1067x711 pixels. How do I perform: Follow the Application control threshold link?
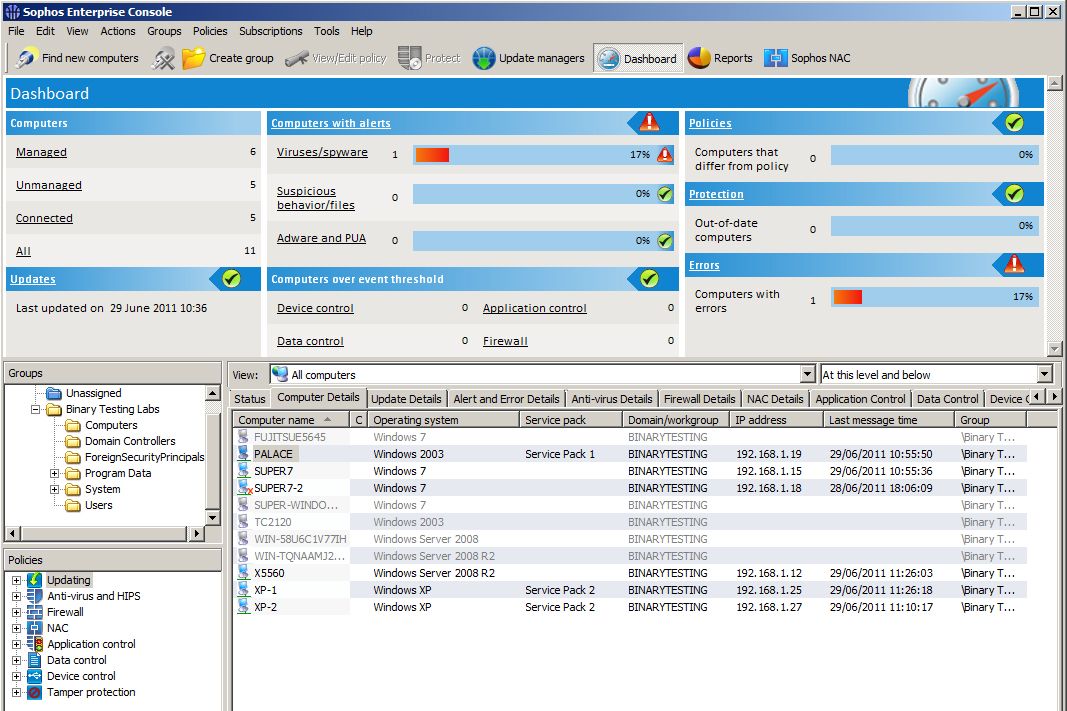pos(535,308)
